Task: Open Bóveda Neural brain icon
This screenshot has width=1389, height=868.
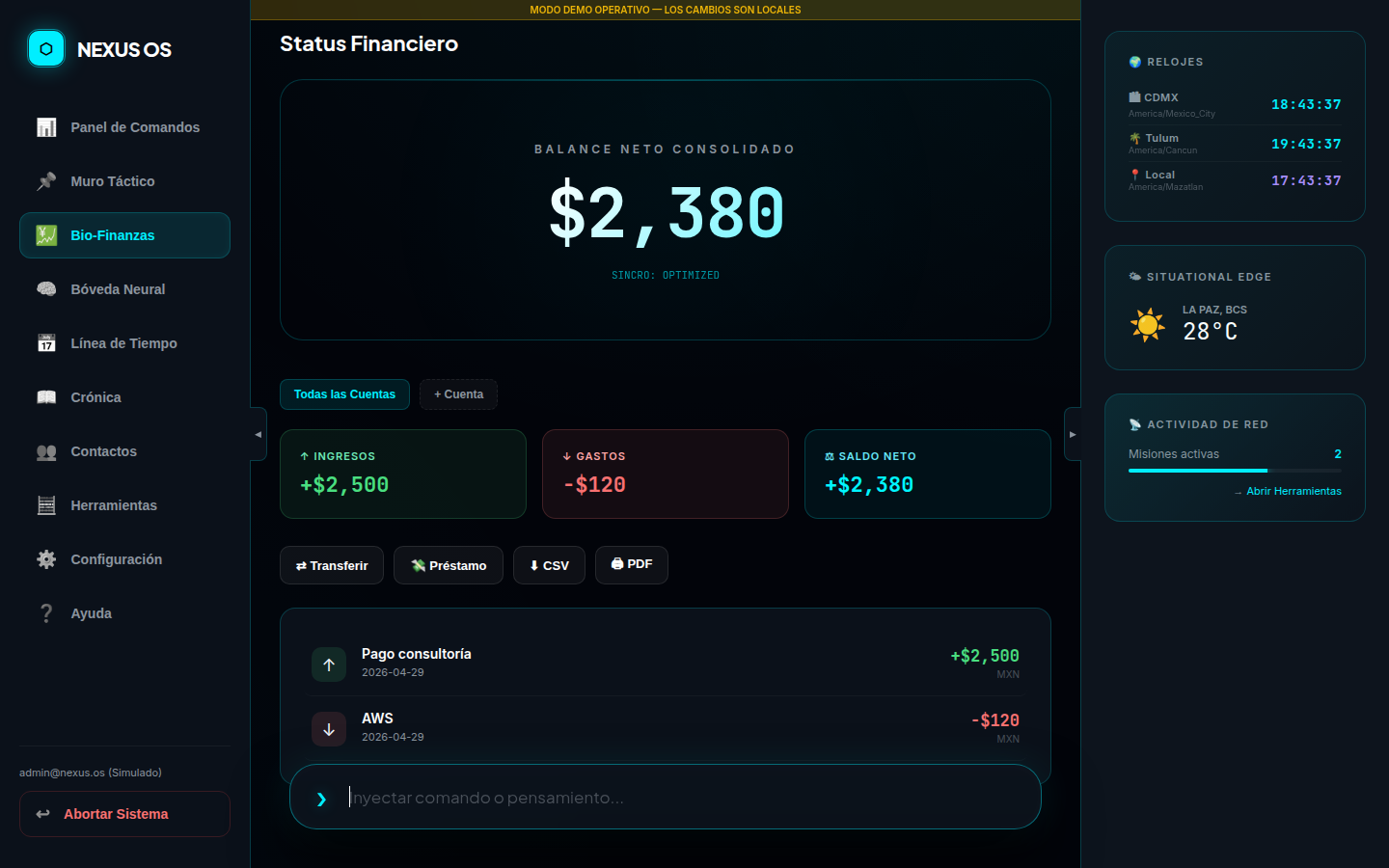Action: coord(46,289)
